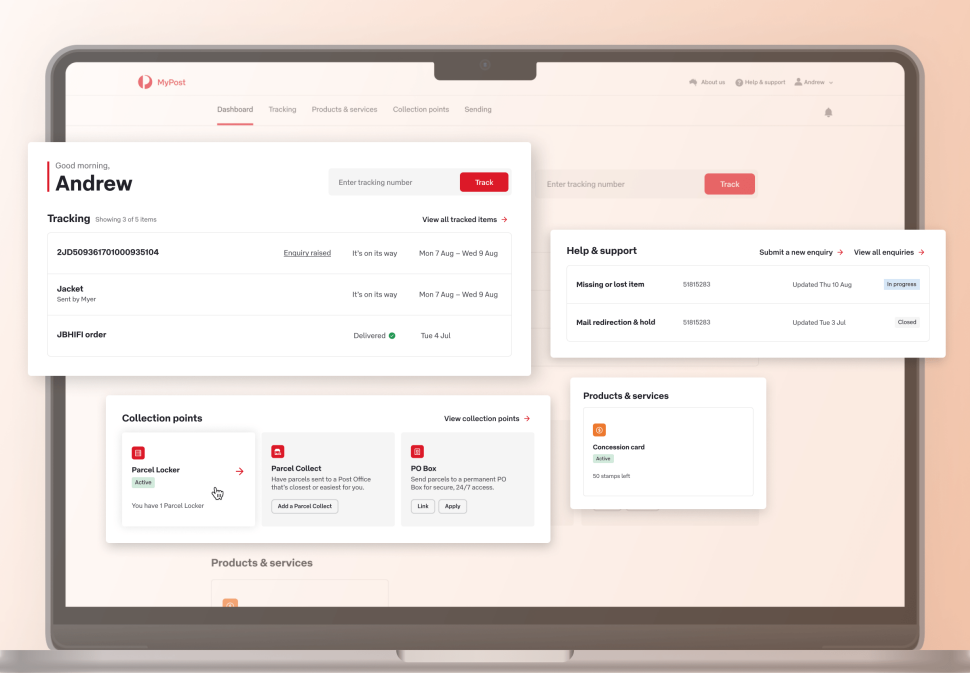The width and height of the screenshot is (970, 673).
Task: Click the Help & support question mark icon
Action: pos(737,82)
